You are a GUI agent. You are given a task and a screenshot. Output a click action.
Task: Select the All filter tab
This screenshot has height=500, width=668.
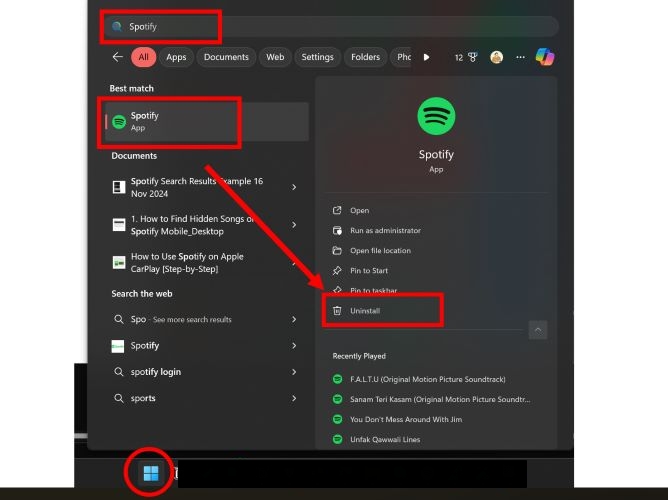(x=144, y=57)
